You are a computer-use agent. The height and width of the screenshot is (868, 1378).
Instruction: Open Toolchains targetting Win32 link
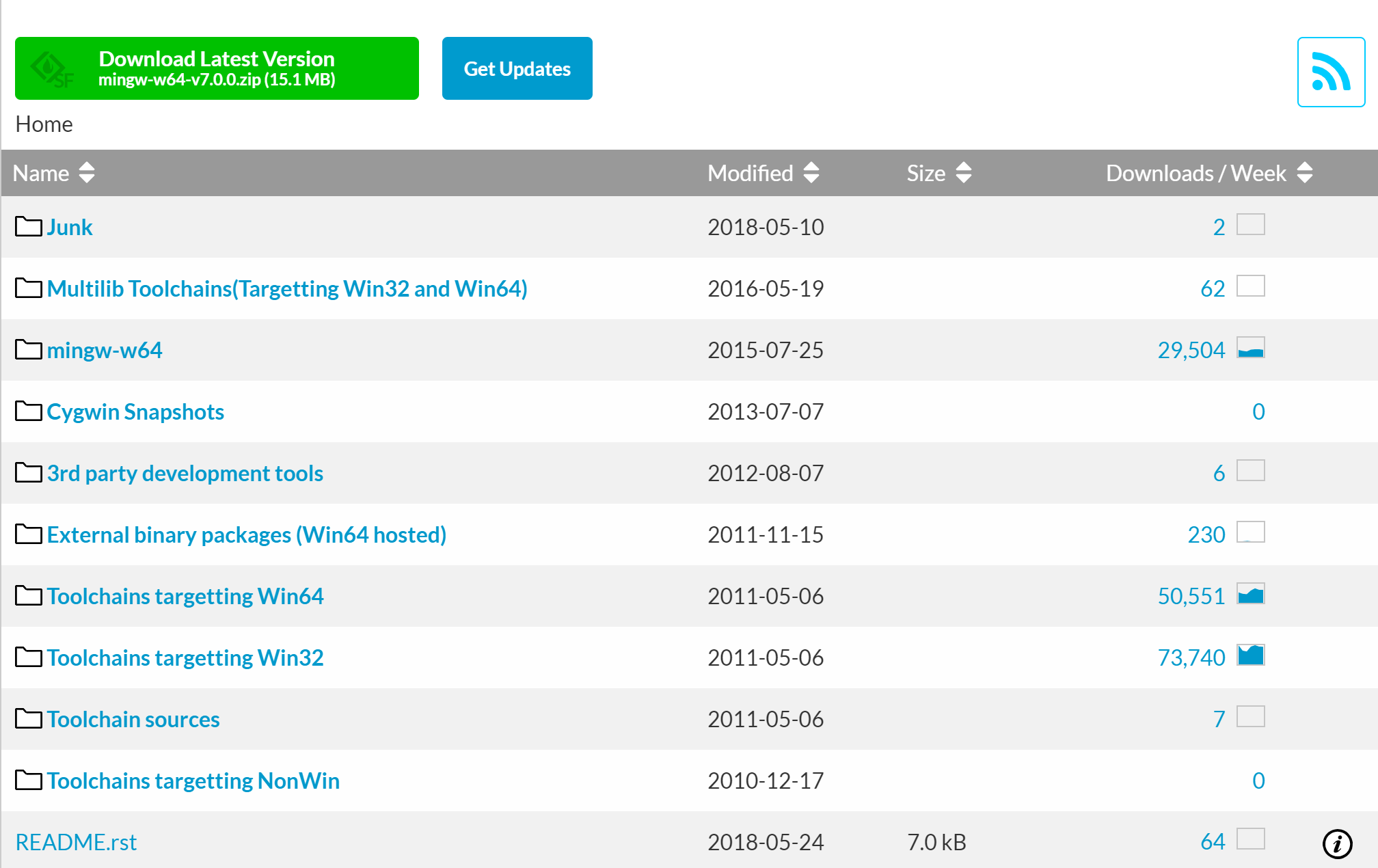tap(185, 657)
